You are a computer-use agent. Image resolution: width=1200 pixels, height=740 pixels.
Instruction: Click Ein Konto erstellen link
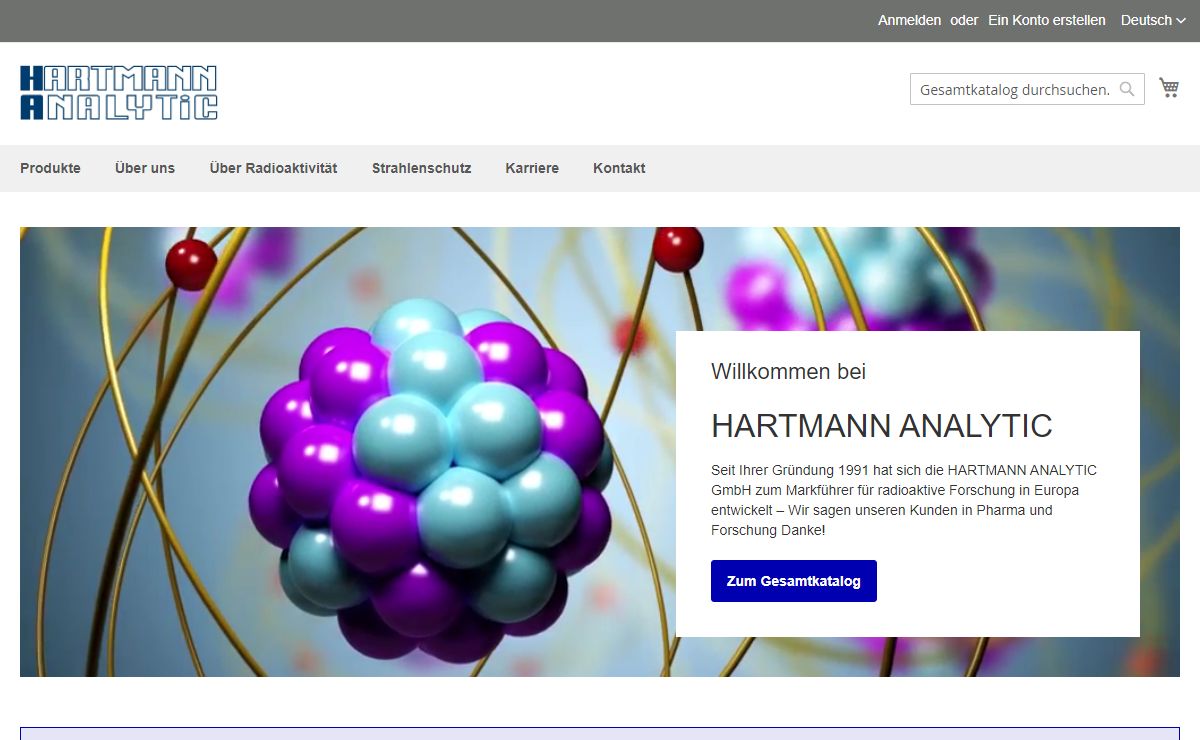pyautogui.click(x=1047, y=20)
